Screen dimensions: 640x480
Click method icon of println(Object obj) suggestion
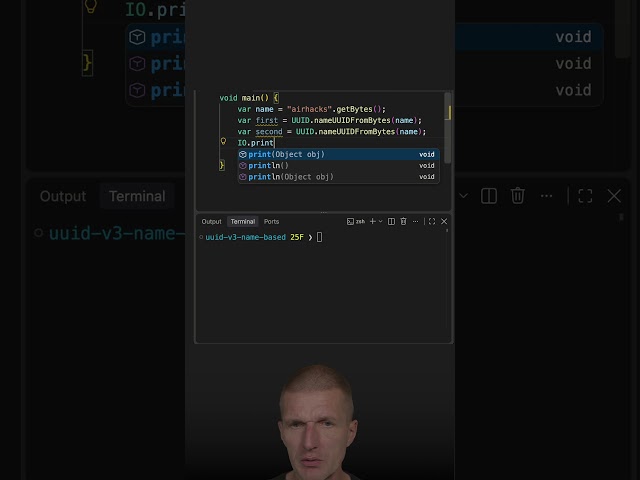pyautogui.click(x=243, y=177)
